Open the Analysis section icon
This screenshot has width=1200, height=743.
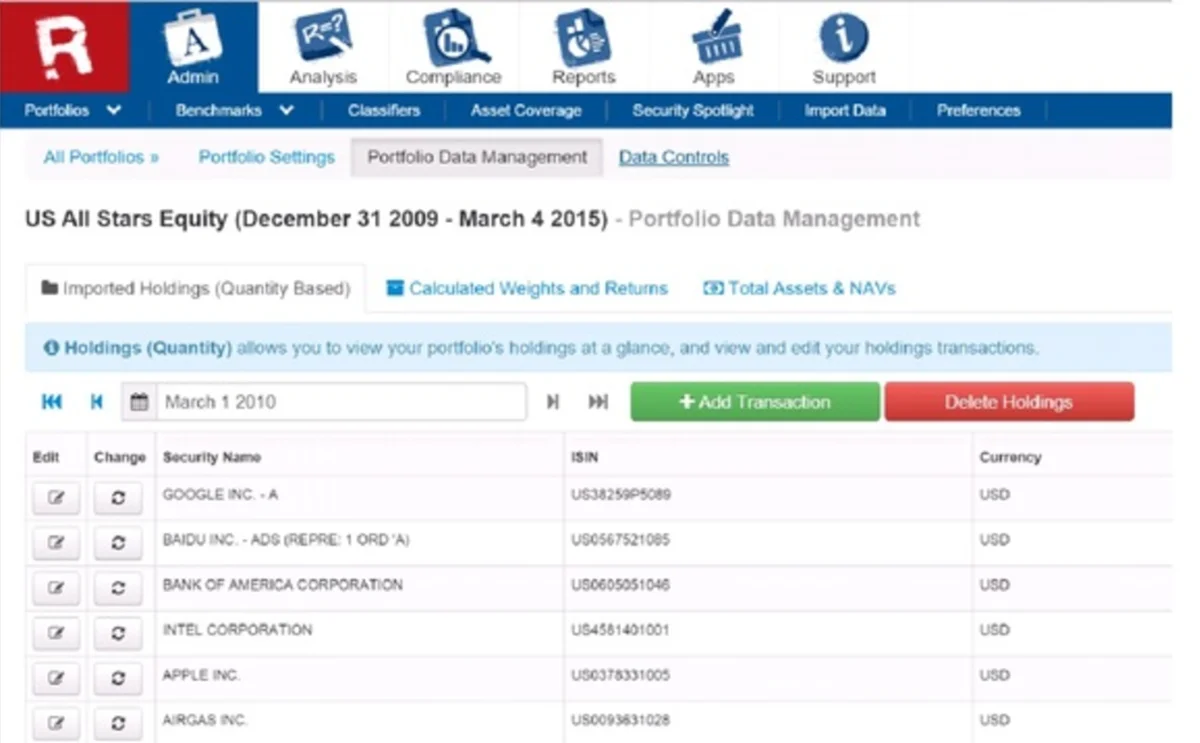pos(323,47)
